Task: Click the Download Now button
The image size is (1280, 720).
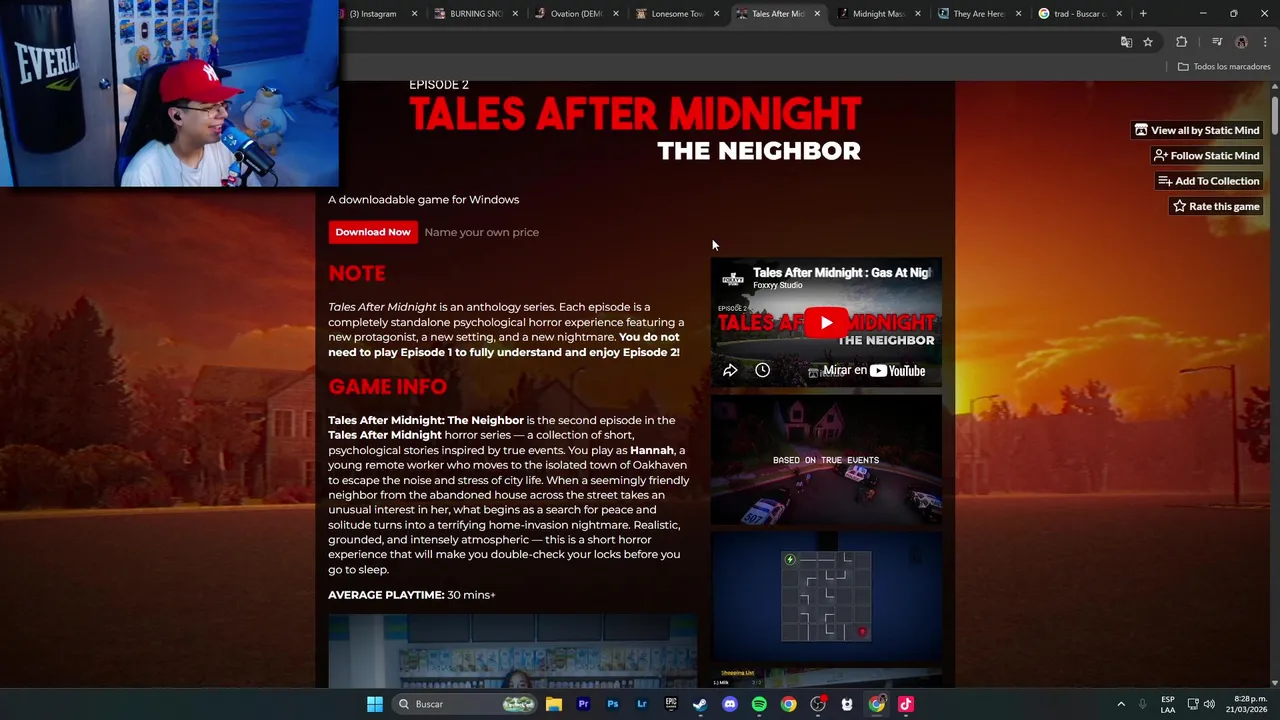Action: (373, 232)
